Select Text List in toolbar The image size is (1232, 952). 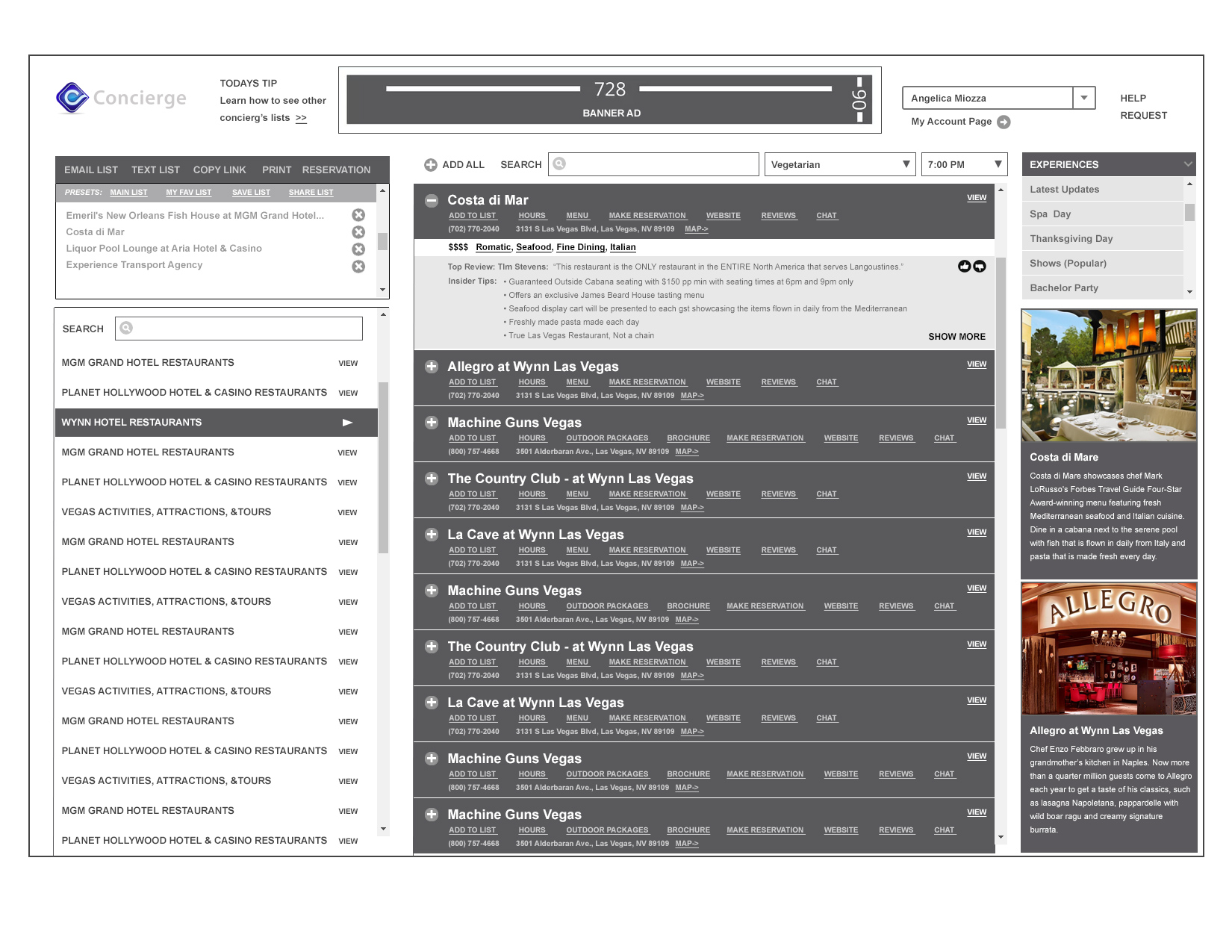[155, 170]
